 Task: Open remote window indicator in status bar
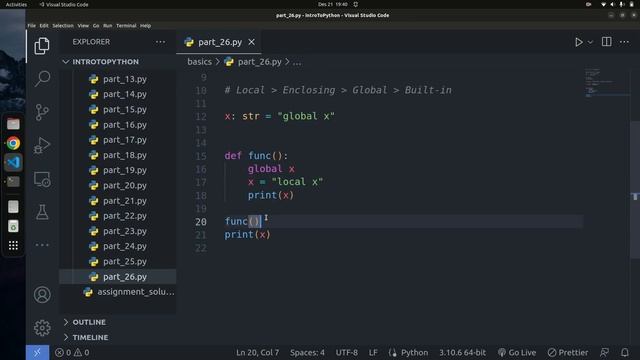point(37,353)
